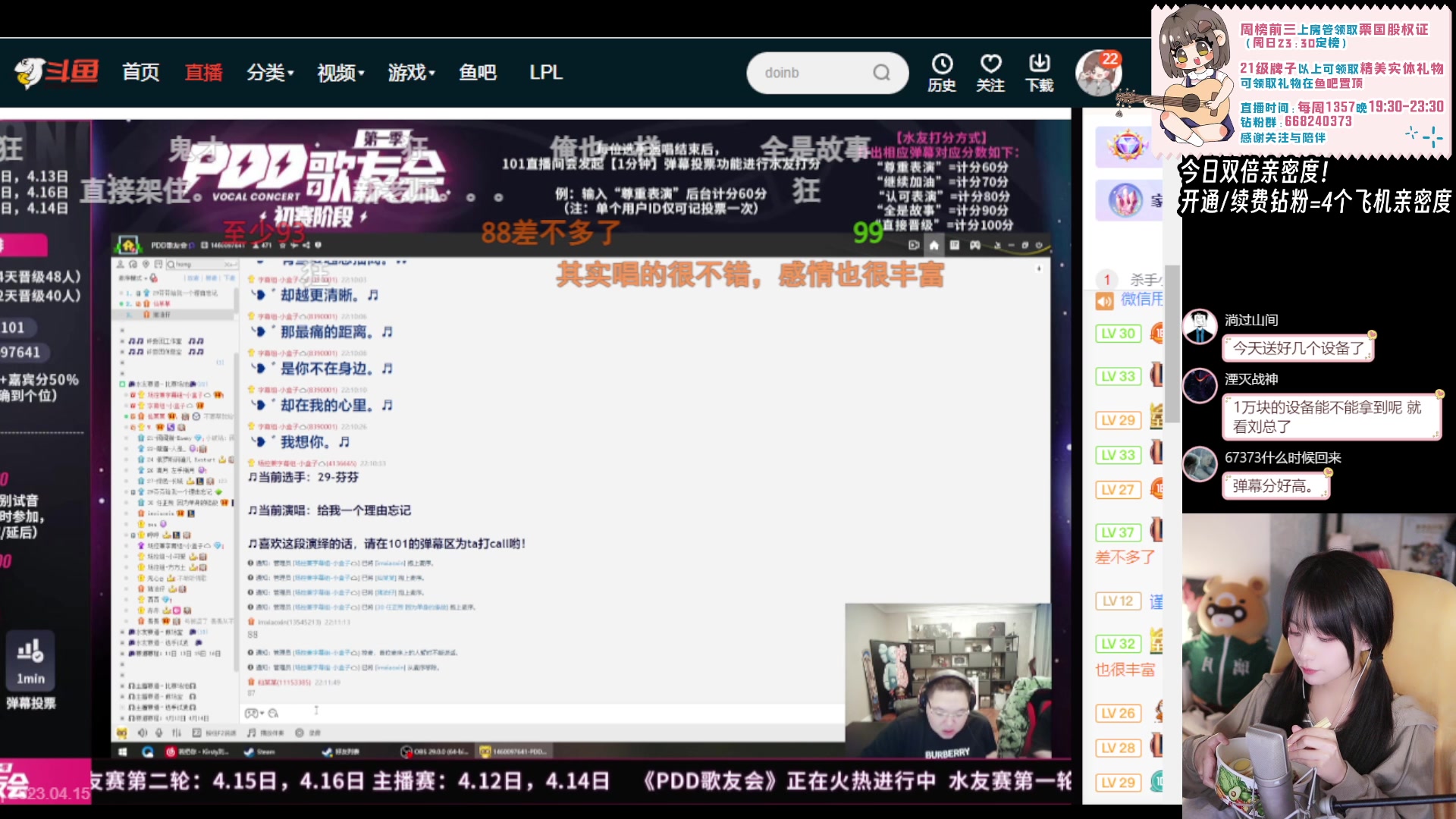Open the Steam taskbar item

coord(259,752)
